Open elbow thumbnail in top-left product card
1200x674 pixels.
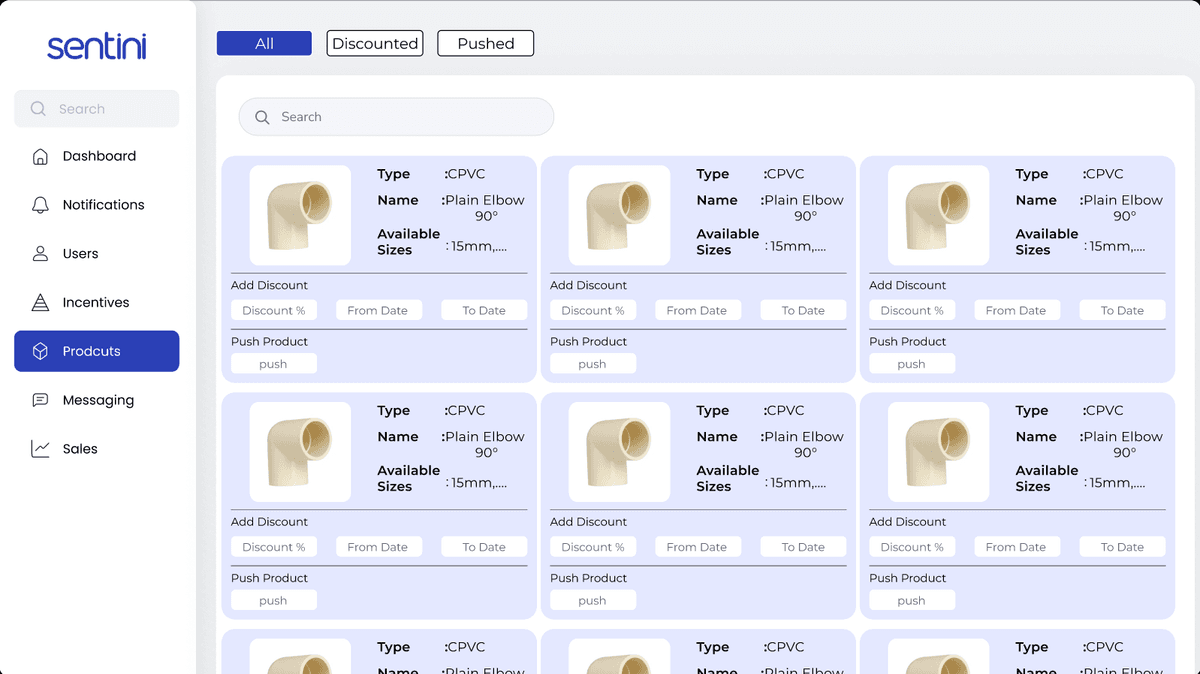(x=300, y=215)
